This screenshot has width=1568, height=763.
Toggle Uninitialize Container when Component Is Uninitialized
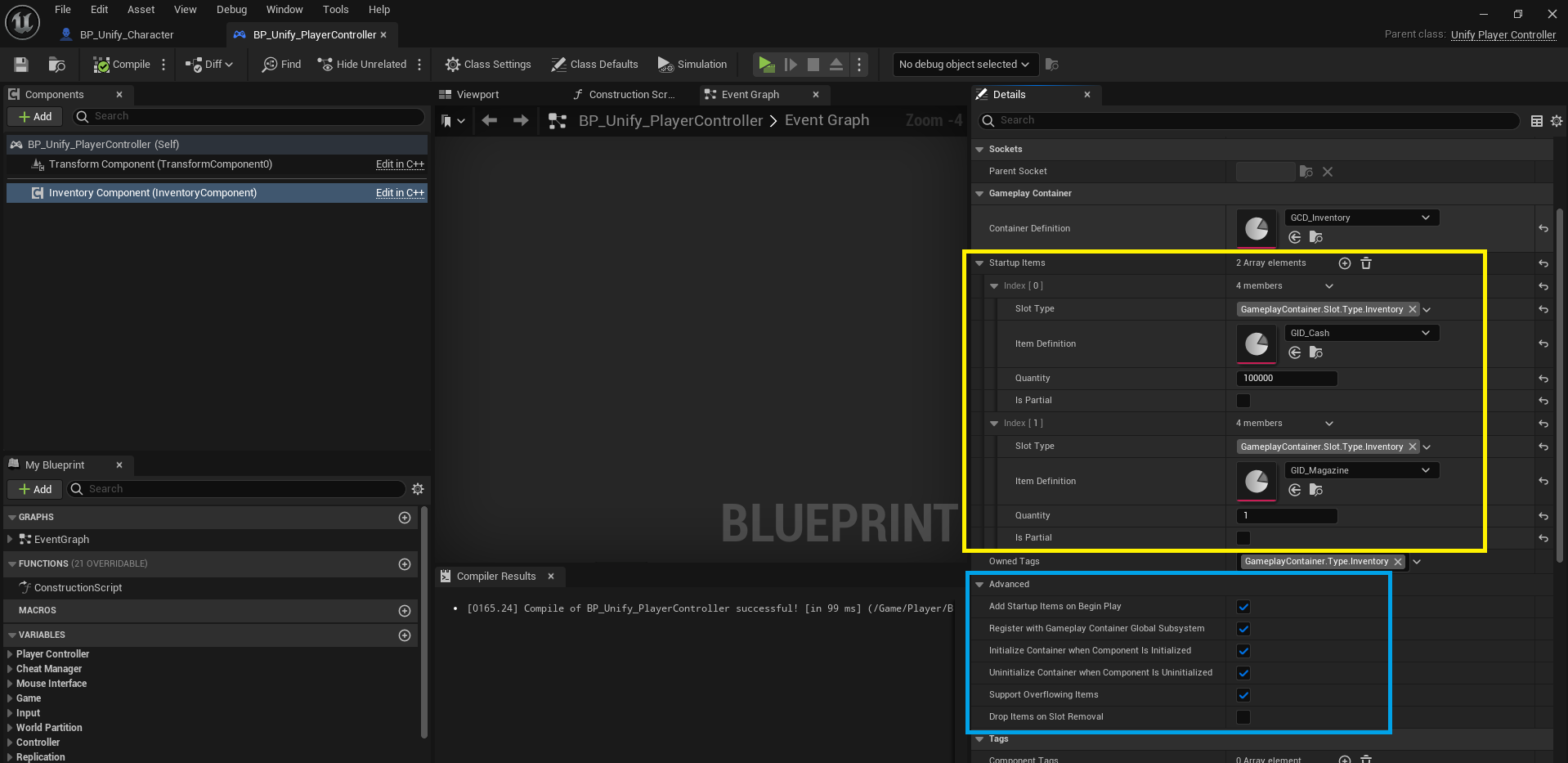pyautogui.click(x=1243, y=673)
